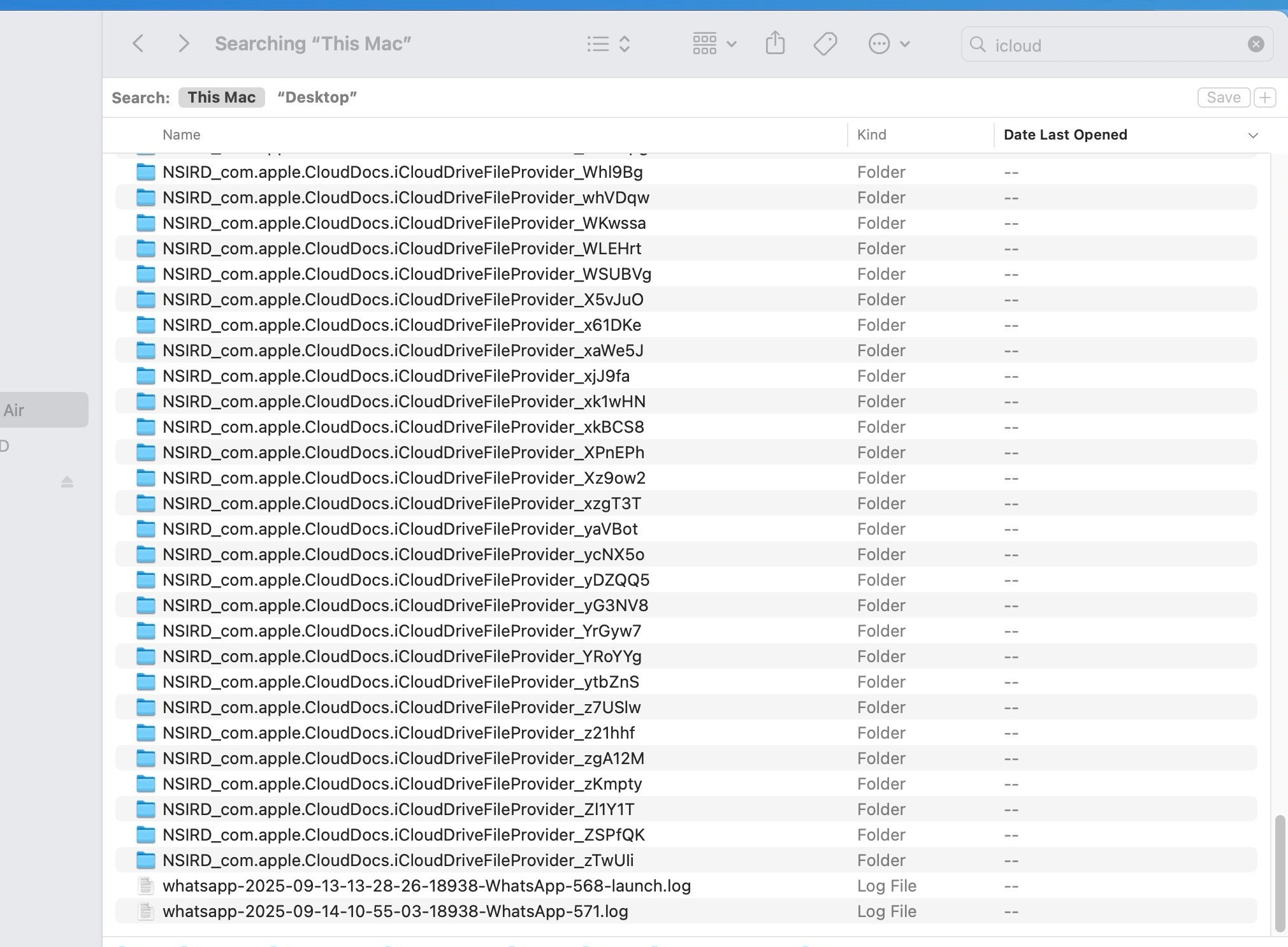Open the list view switcher dropdown
The height and width of the screenshot is (947, 1288).
pyautogui.click(x=608, y=44)
